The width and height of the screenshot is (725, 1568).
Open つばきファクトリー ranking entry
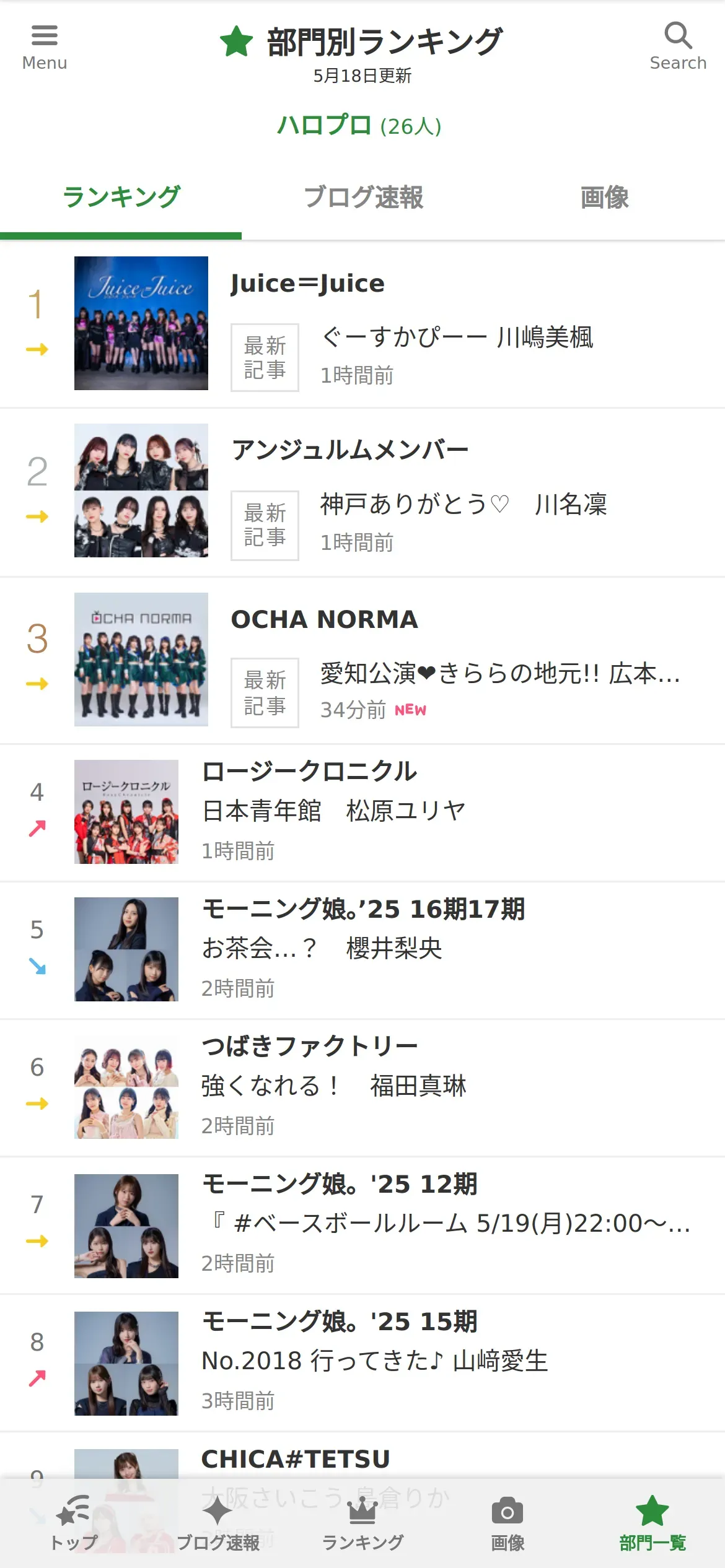point(310,1046)
